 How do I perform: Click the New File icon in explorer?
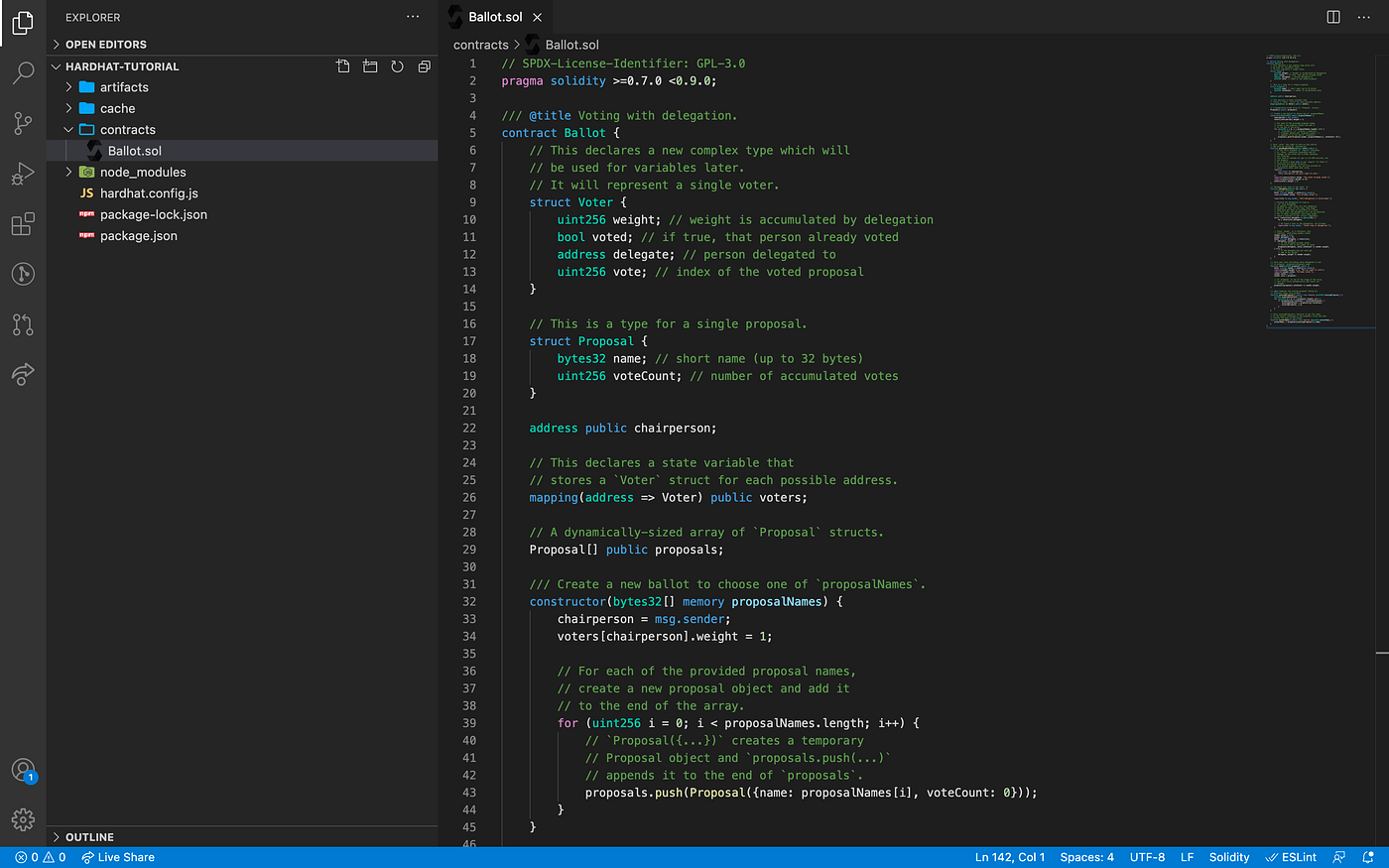click(x=343, y=66)
